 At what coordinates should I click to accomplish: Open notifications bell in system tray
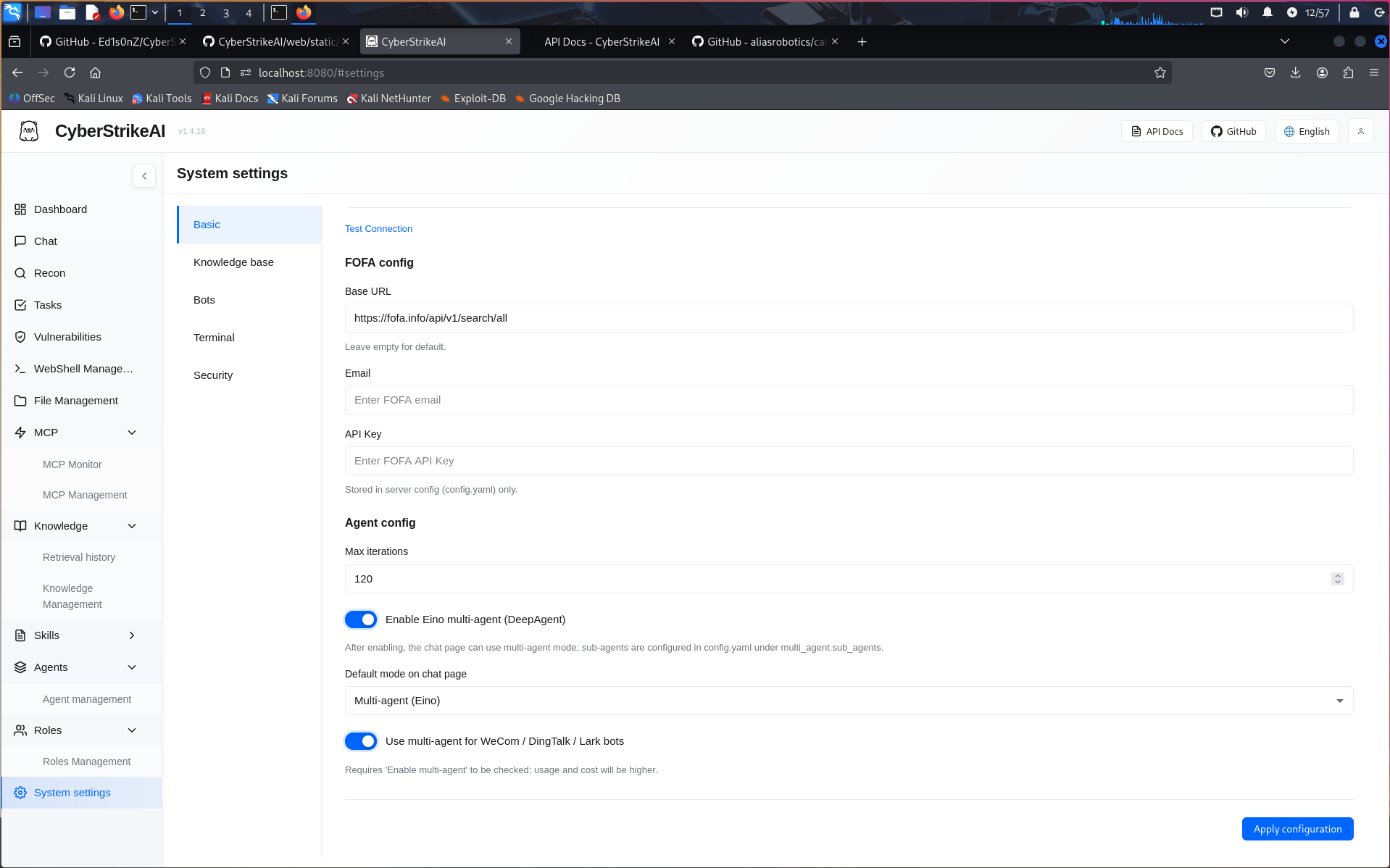[x=1267, y=12]
